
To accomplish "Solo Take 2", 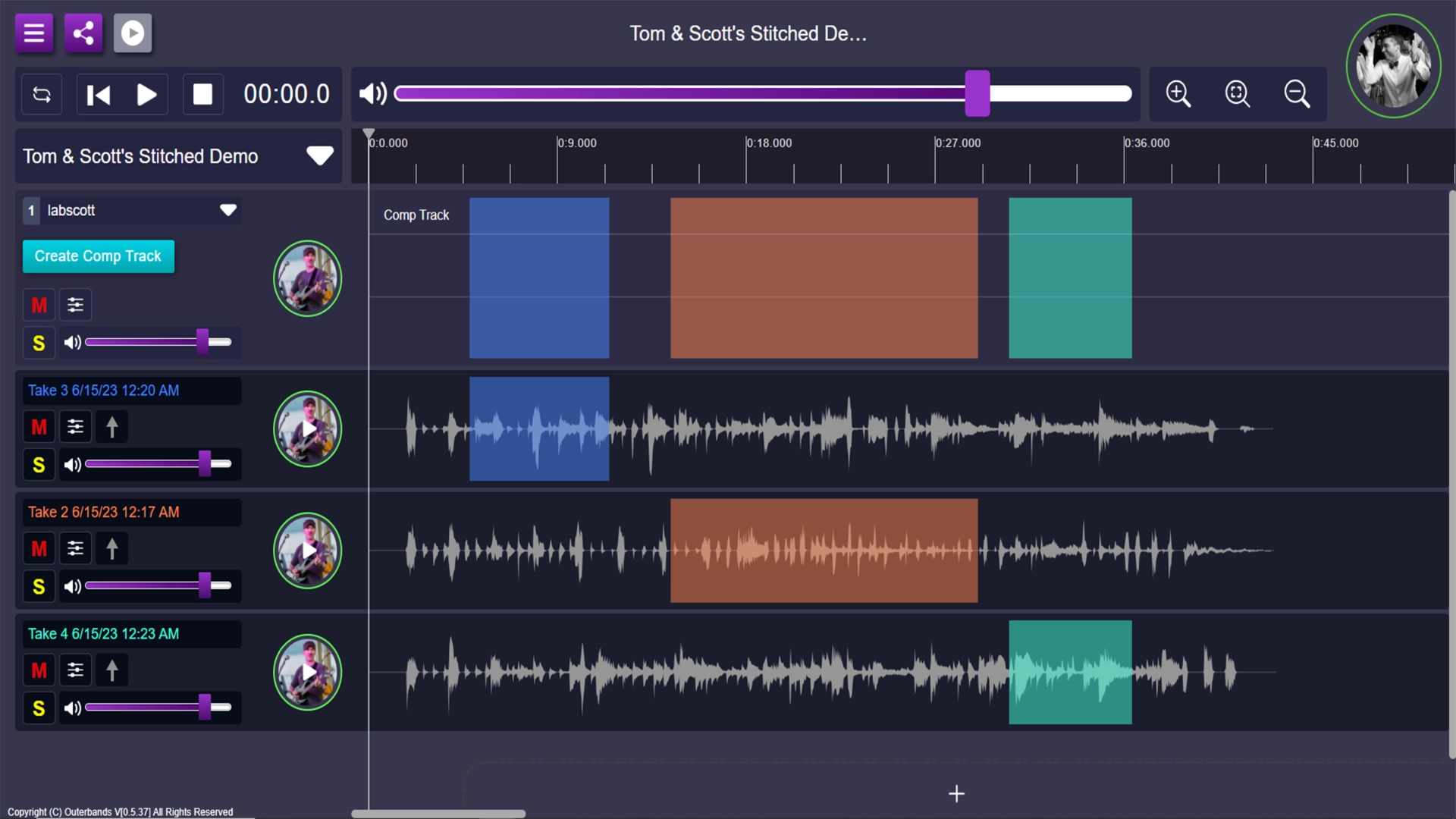I will 39,586.
